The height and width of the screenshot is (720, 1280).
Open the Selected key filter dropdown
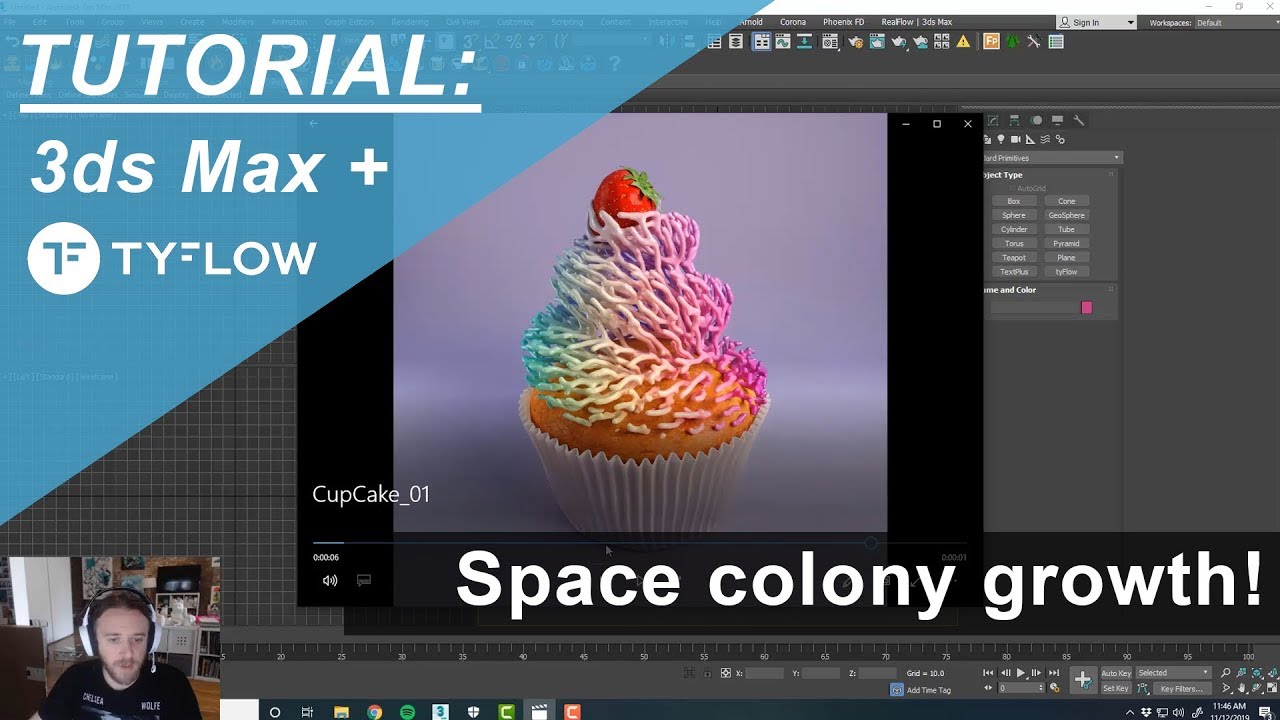[1174, 673]
